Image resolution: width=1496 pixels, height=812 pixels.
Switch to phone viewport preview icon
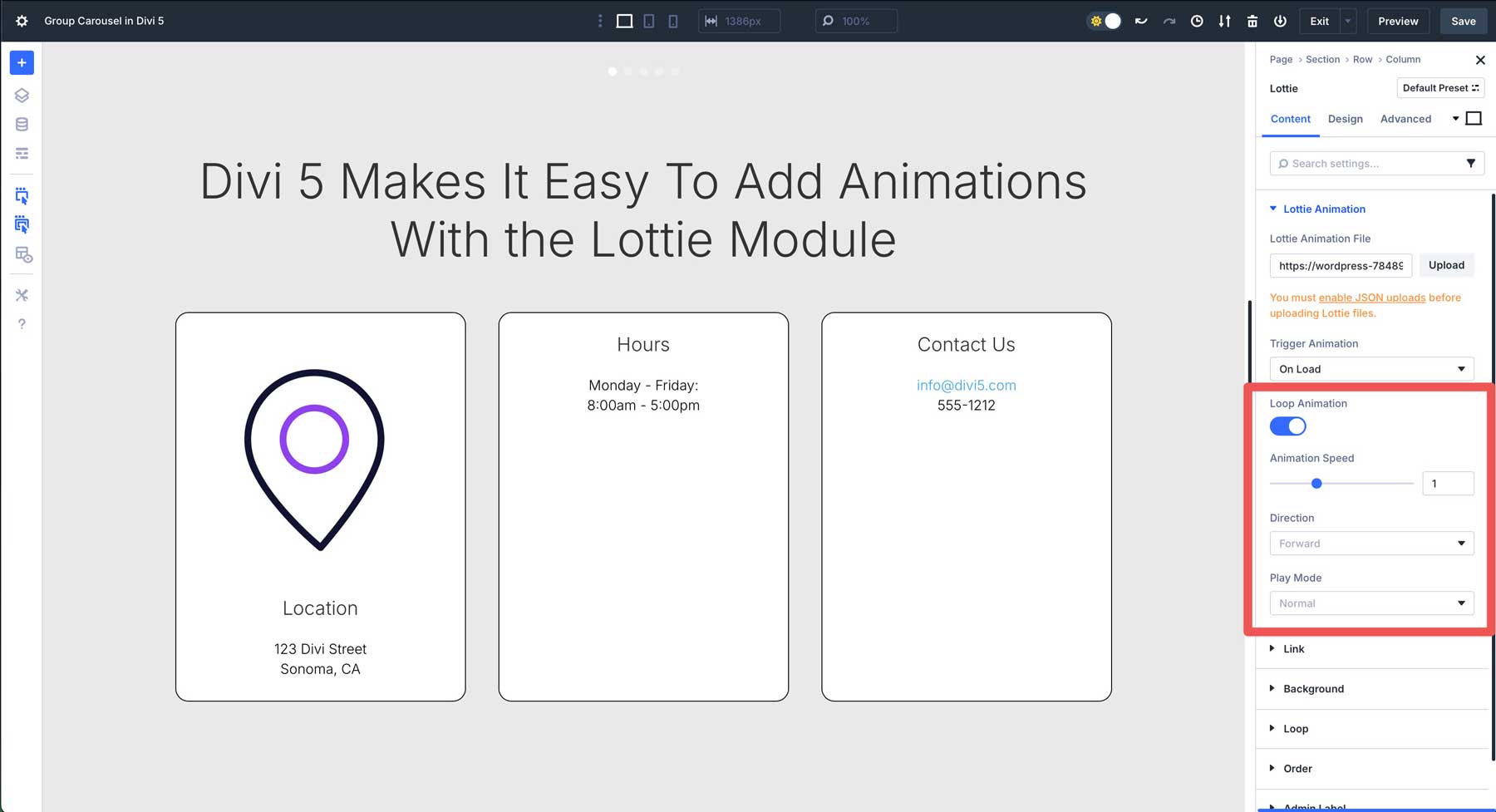click(673, 21)
